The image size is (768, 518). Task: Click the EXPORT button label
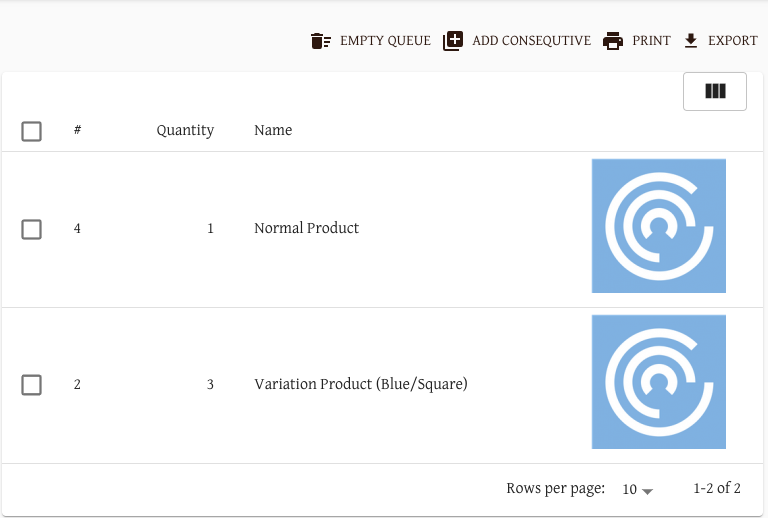(733, 41)
